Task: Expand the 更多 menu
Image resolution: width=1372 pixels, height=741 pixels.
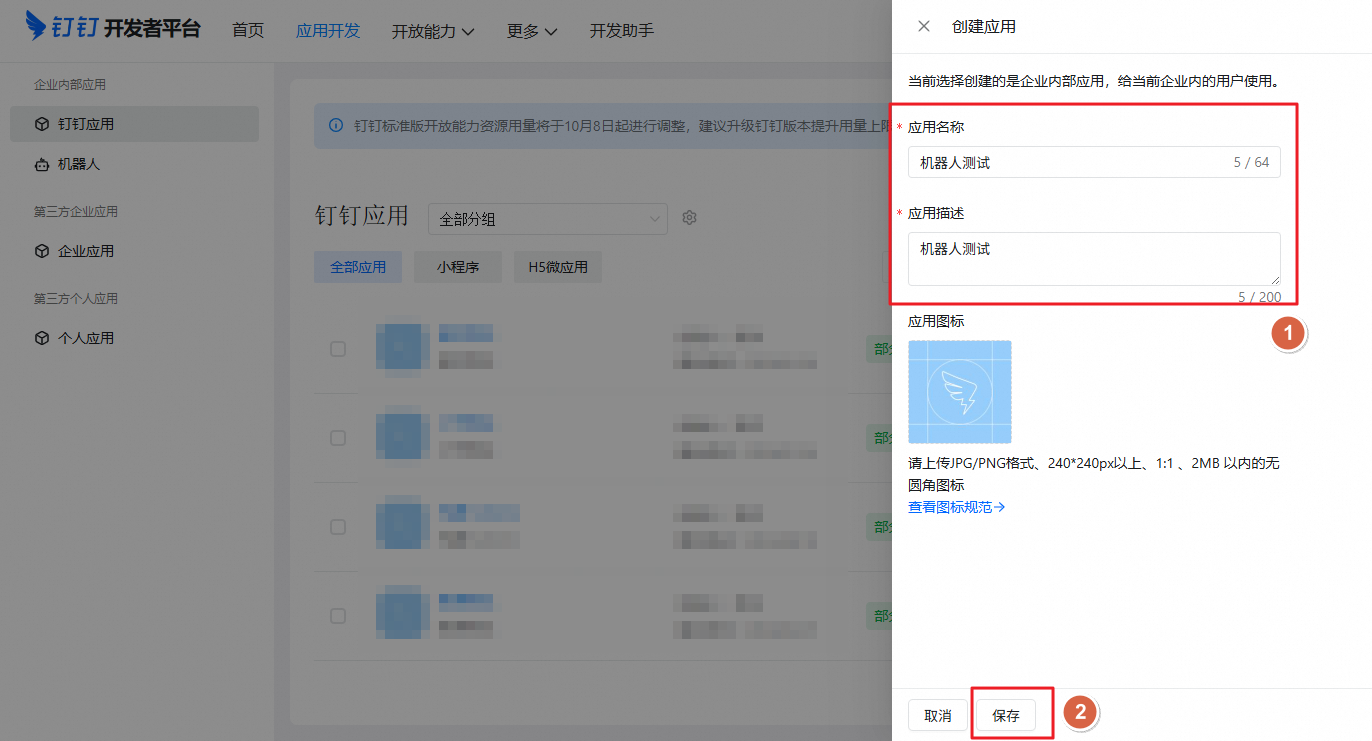Action: pos(530,30)
